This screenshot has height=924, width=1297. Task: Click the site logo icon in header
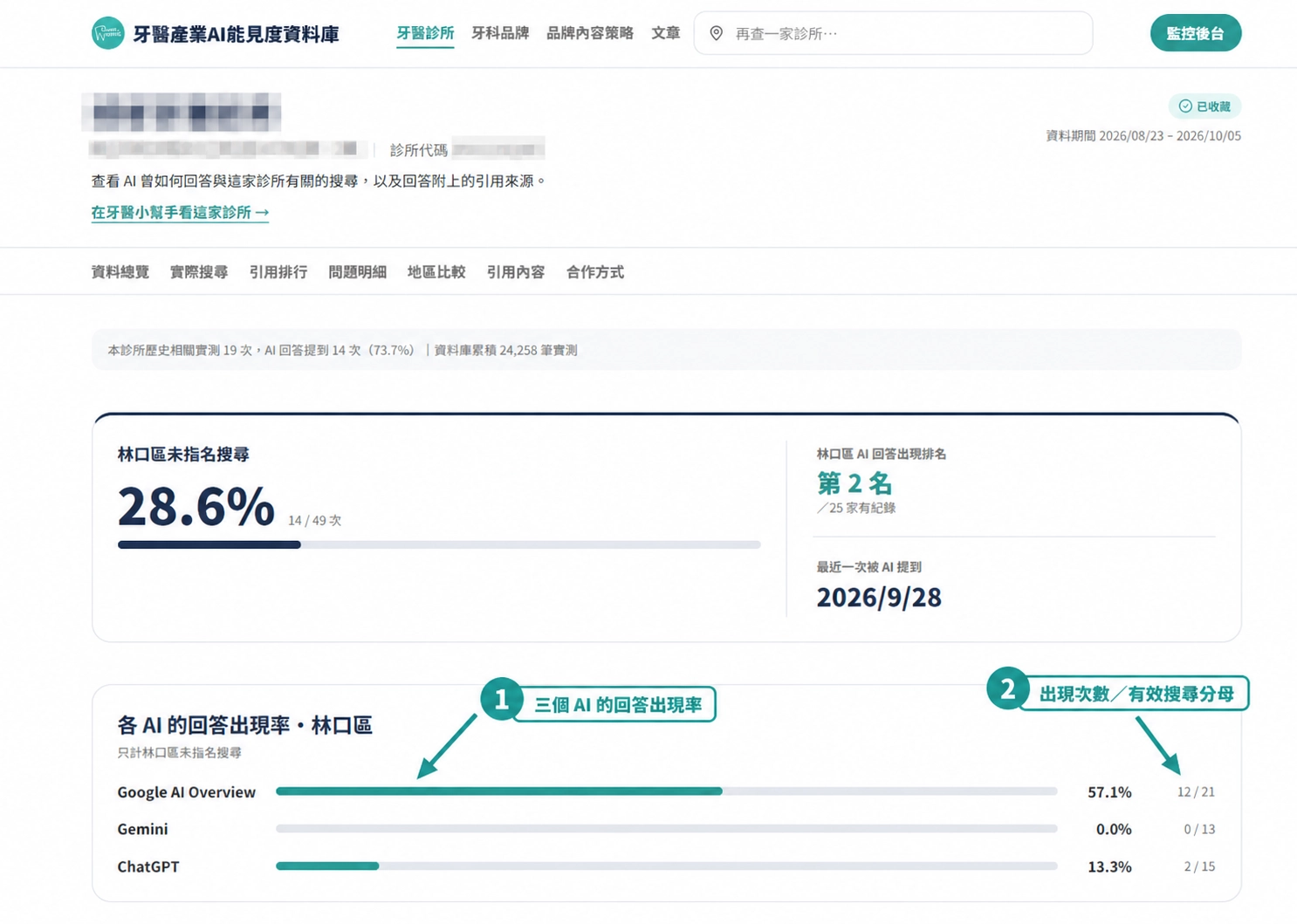[x=107, y=33]
